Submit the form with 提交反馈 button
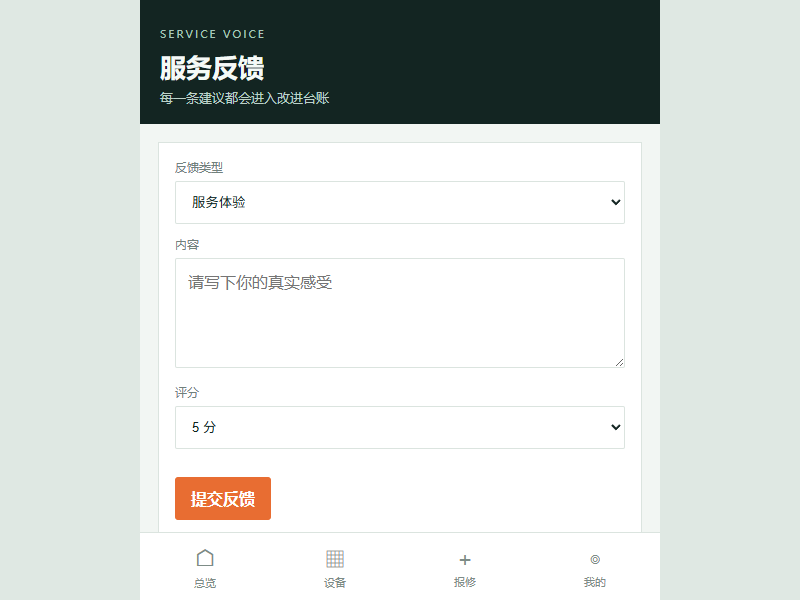The width and height of the screenshot is (800, 600). pyautogui.click(x=223, y=498)
